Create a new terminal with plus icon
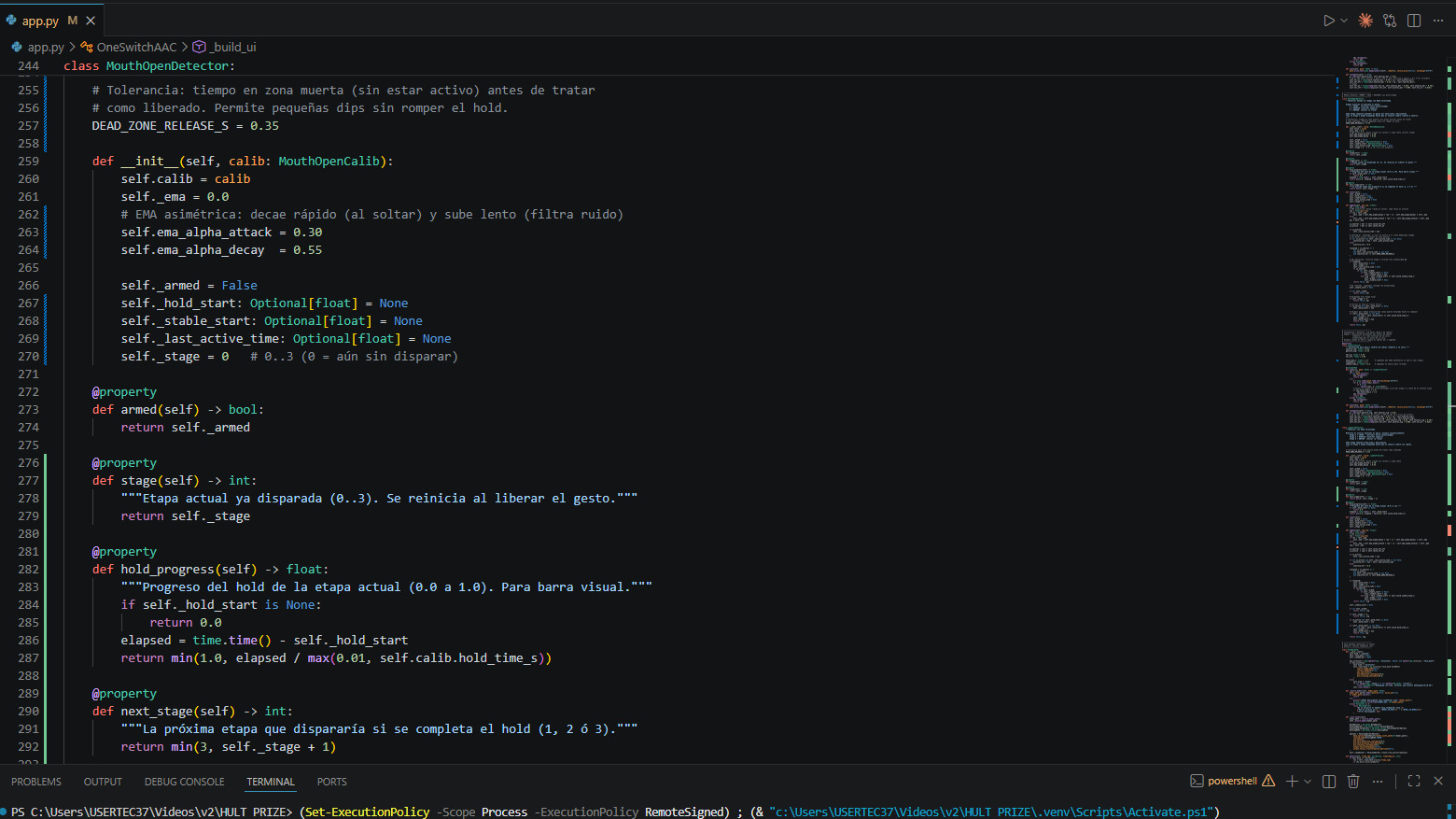The width and height of the screenshot is (1456, 819). click(1292, 781)
